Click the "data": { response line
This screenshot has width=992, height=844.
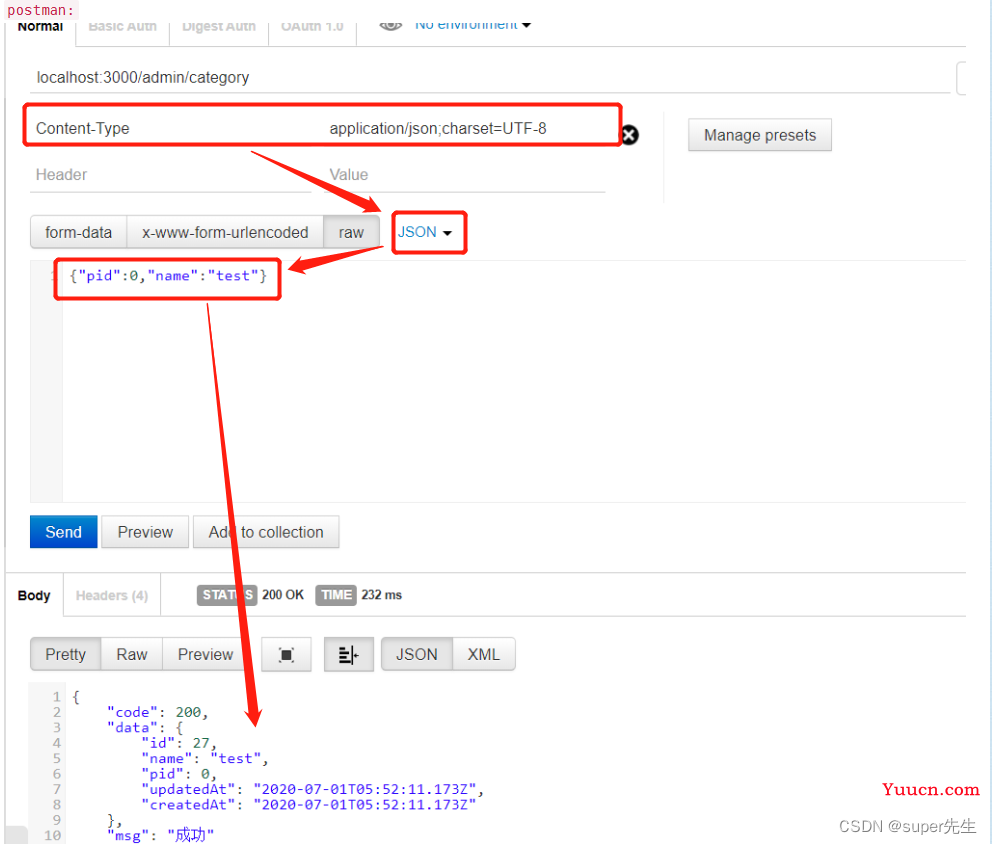point(145,728)
